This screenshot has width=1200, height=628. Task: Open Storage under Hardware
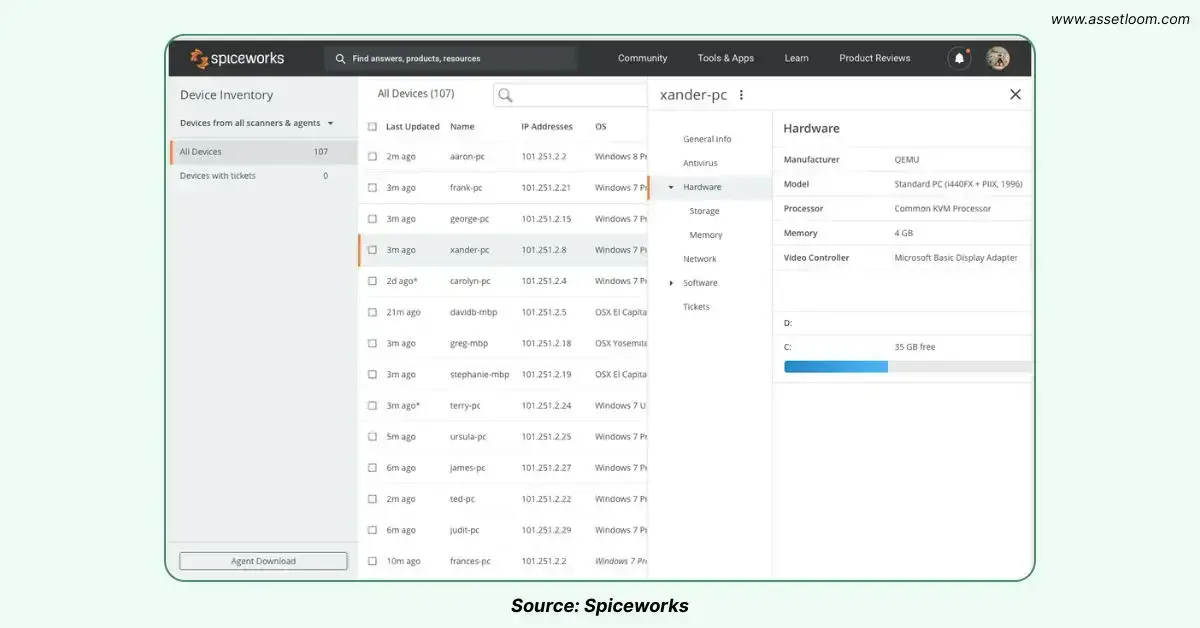pos(704,211)
